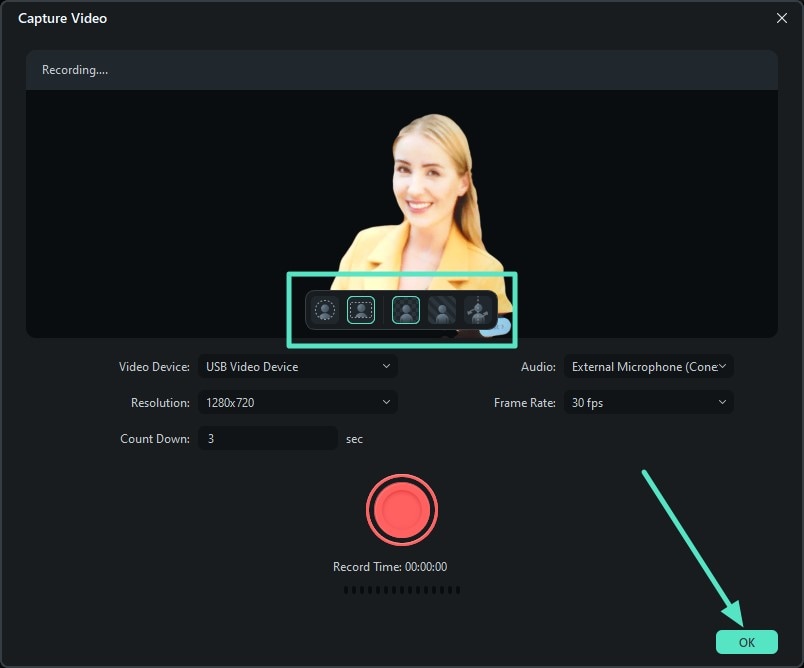Viewport: 804px width, 668px height.
Task: Click the portrait icon with arrows
Action: (x=478, y=310)
